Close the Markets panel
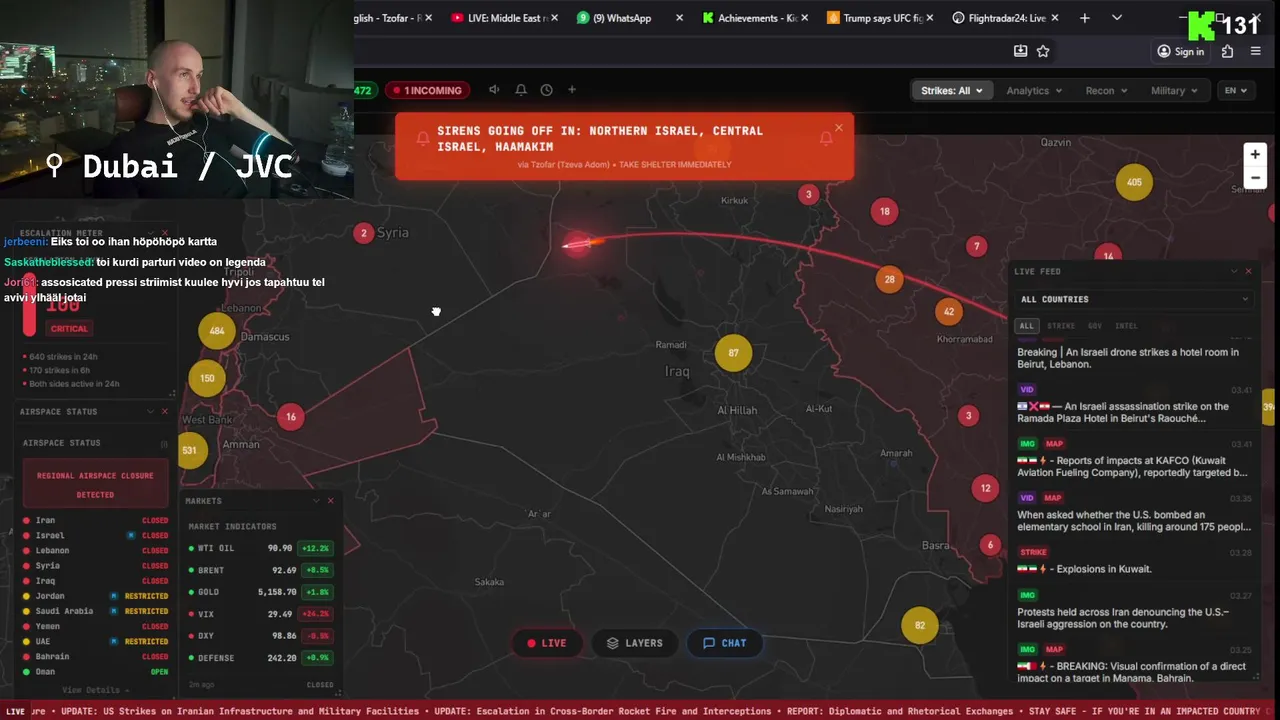The image size is (1280, 720). point(330,500)
